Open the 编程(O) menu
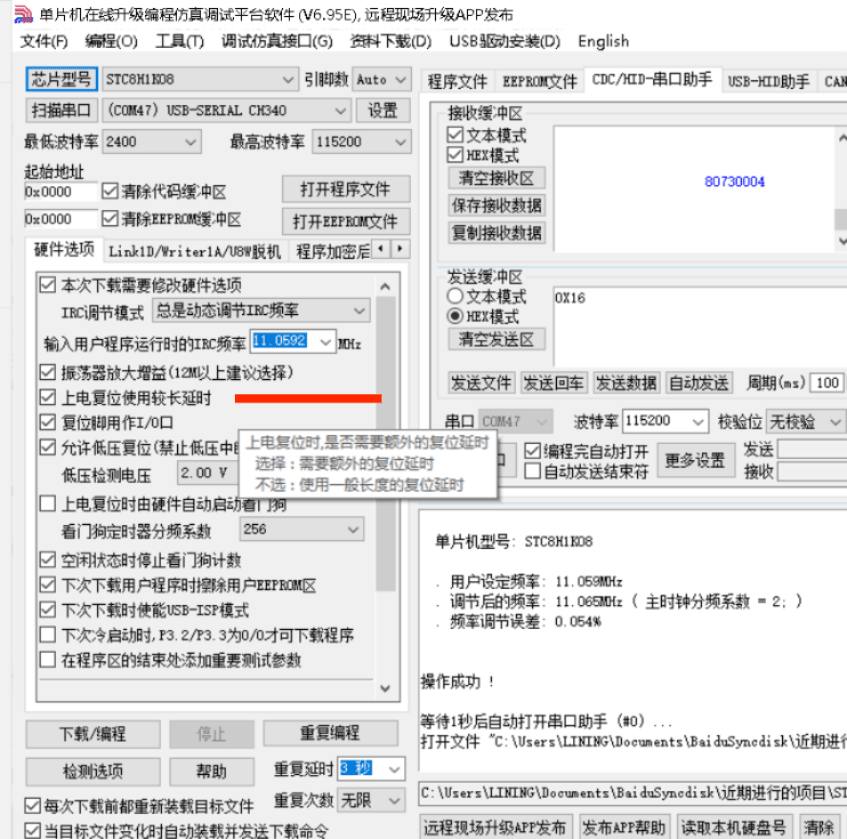Screen dimensions: 847x839 click(x=111, y=42)
